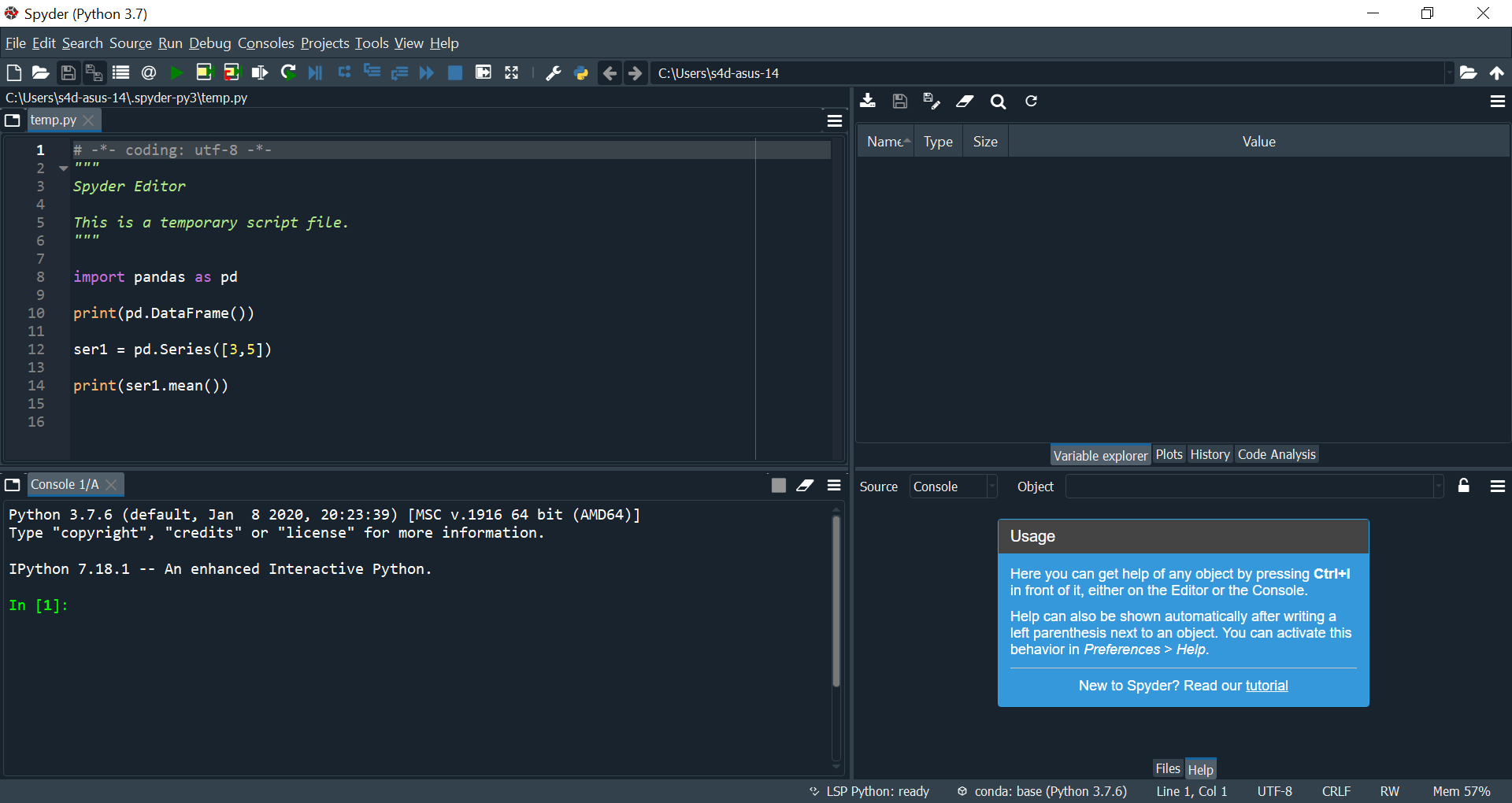Open the Source combo box in Help

tap(954, 487)
